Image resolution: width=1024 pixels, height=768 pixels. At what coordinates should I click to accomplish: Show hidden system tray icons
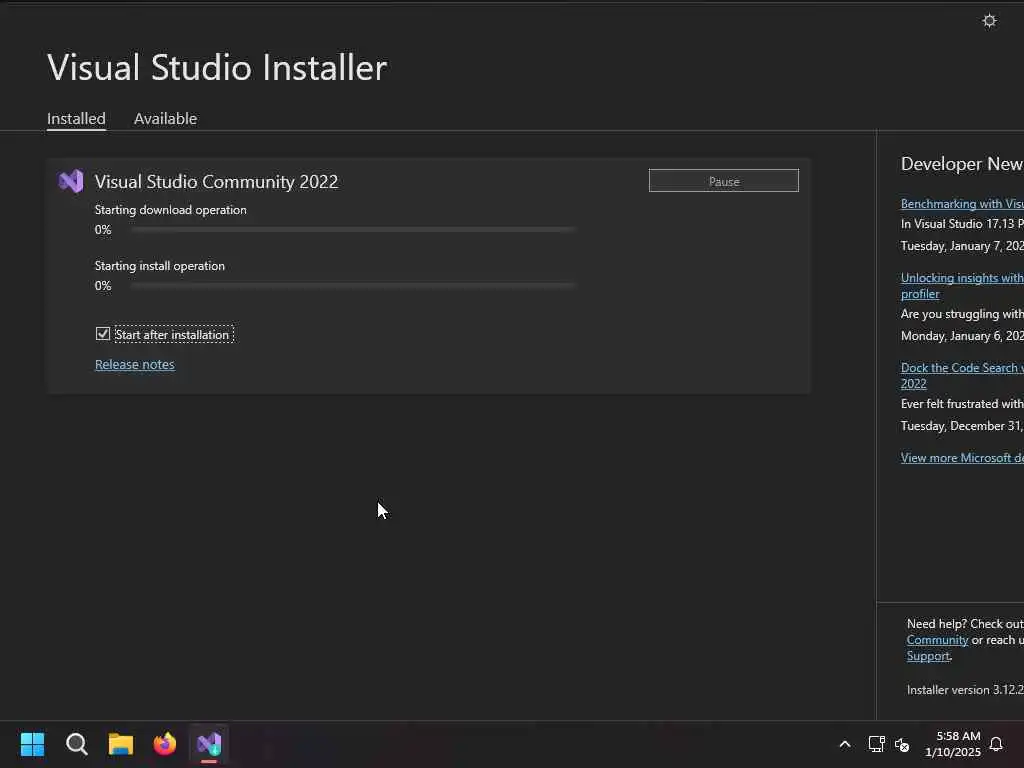844,744
